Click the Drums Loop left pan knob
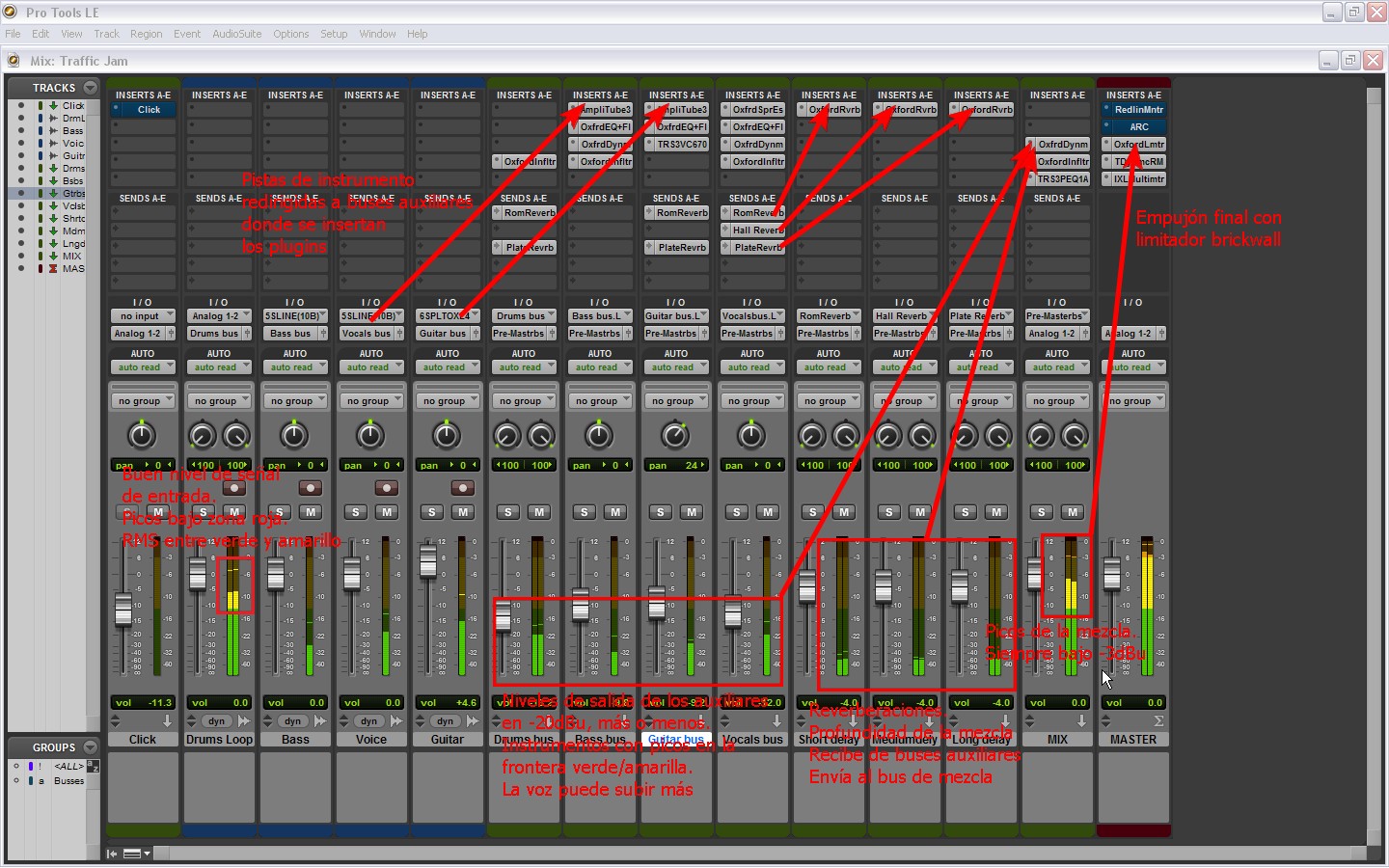This screenshot has width=1389, height=868. 203,436
